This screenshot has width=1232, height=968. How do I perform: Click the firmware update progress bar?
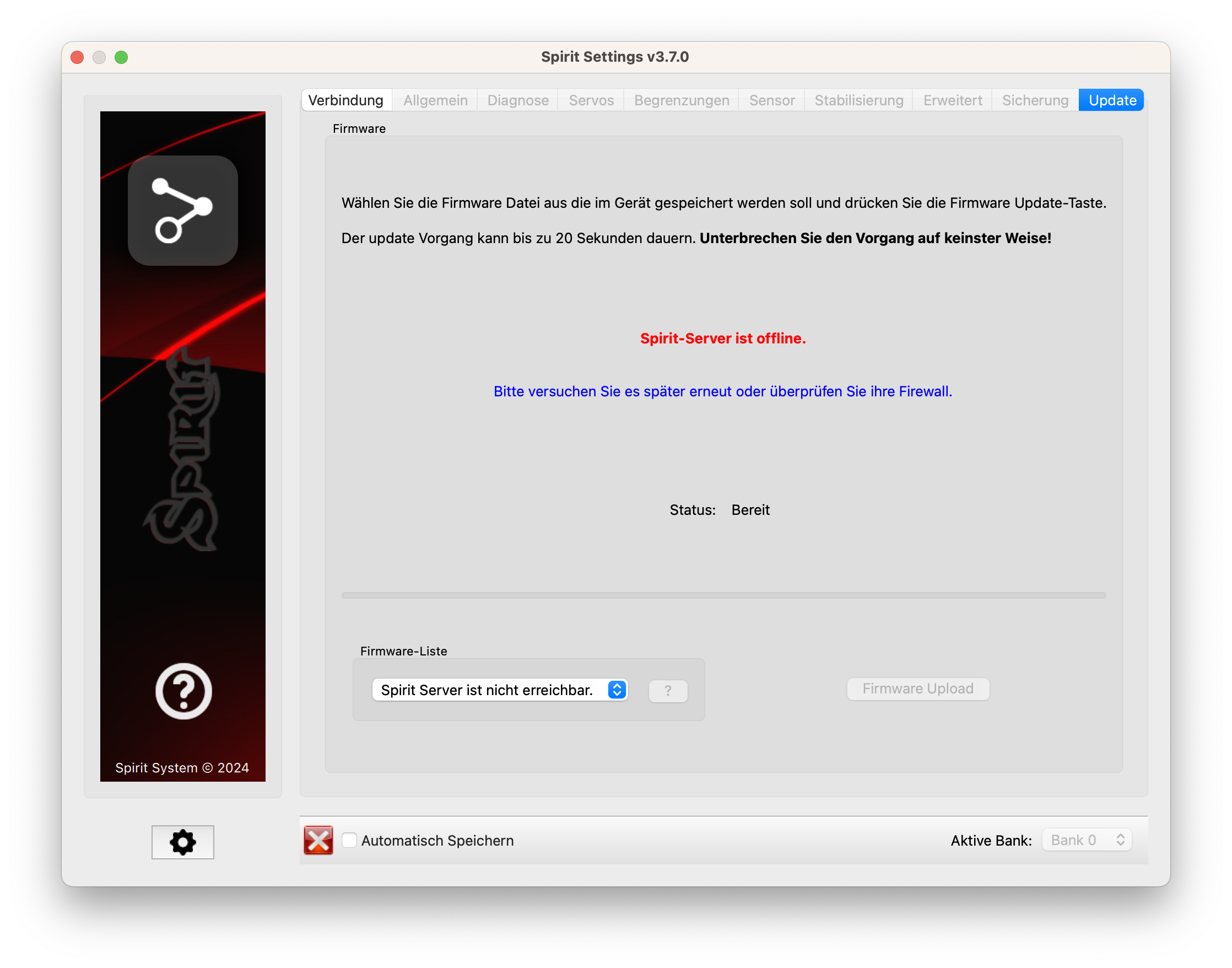click(723, 595)
